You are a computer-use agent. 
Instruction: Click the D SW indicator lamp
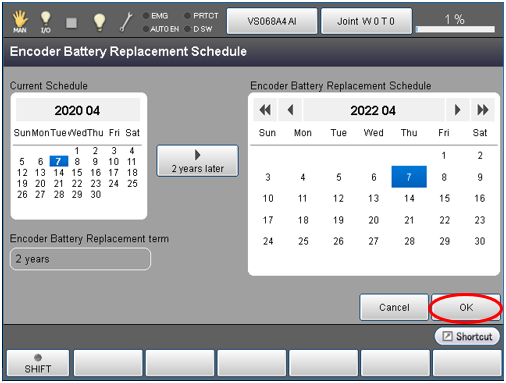point(187,29)
